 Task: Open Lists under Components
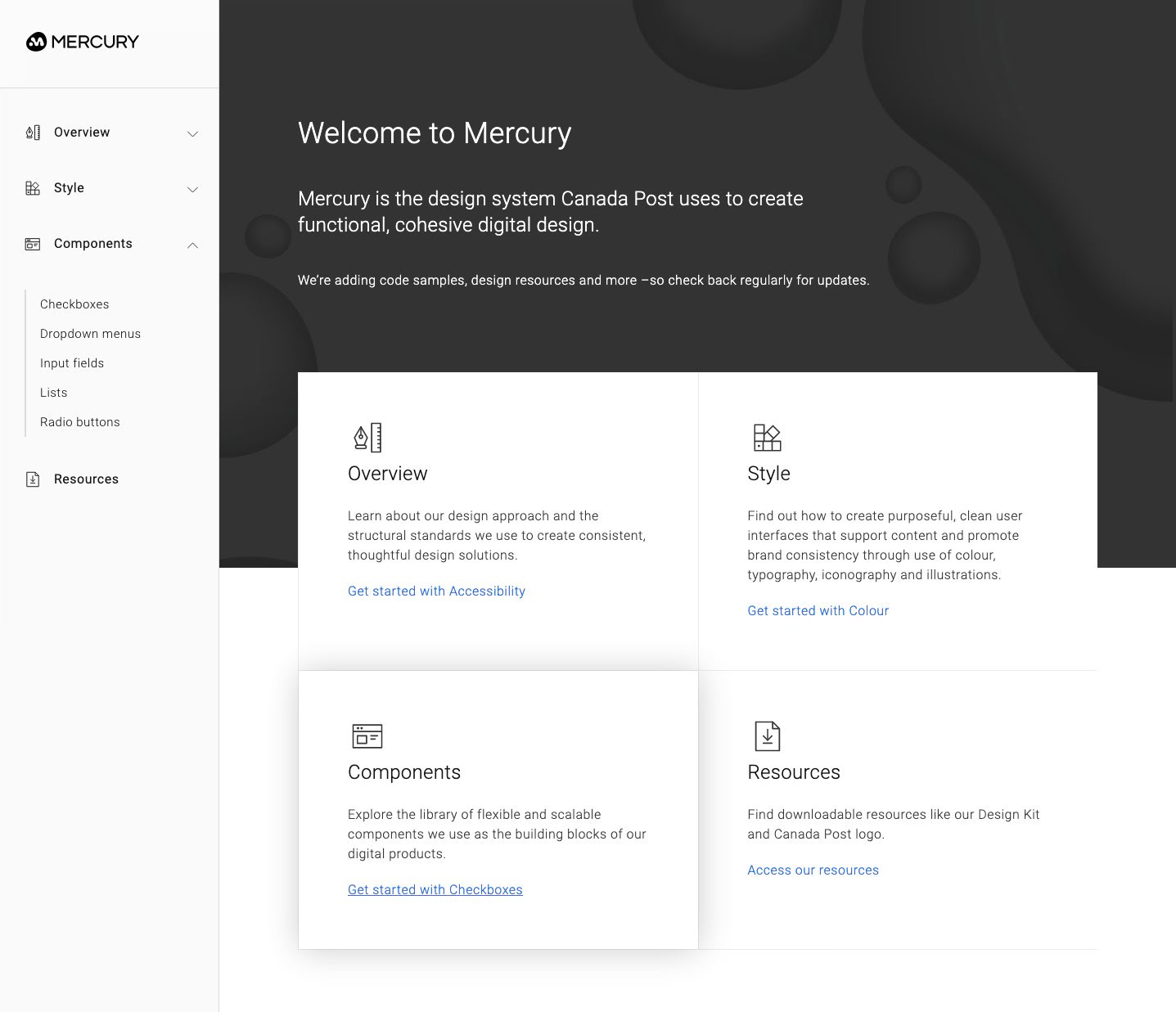point(54,393)
